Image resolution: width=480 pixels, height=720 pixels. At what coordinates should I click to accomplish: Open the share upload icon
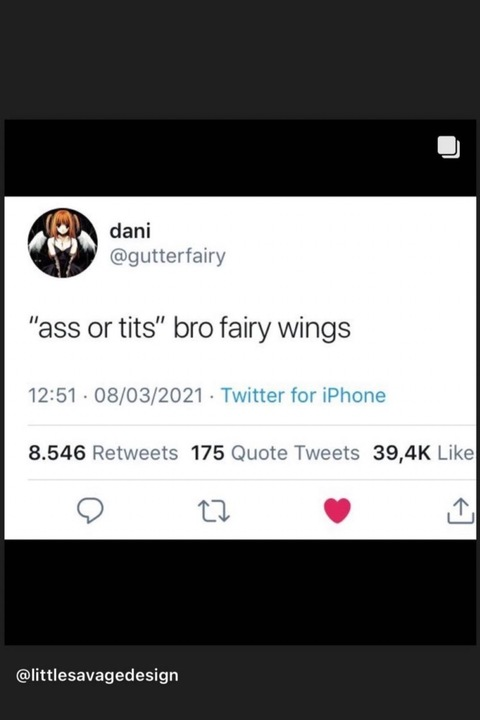click(461, 511)
